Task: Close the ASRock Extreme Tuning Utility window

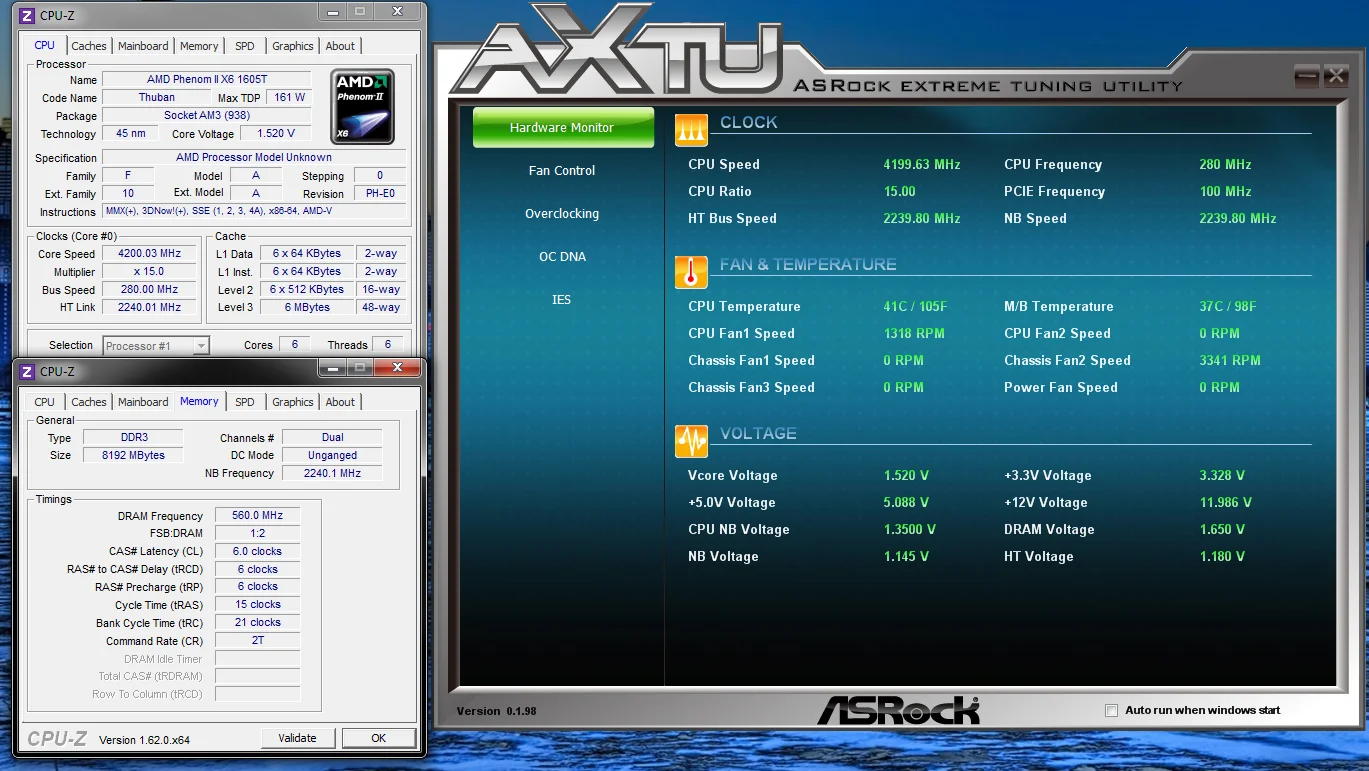Action: click(1335, 76)
